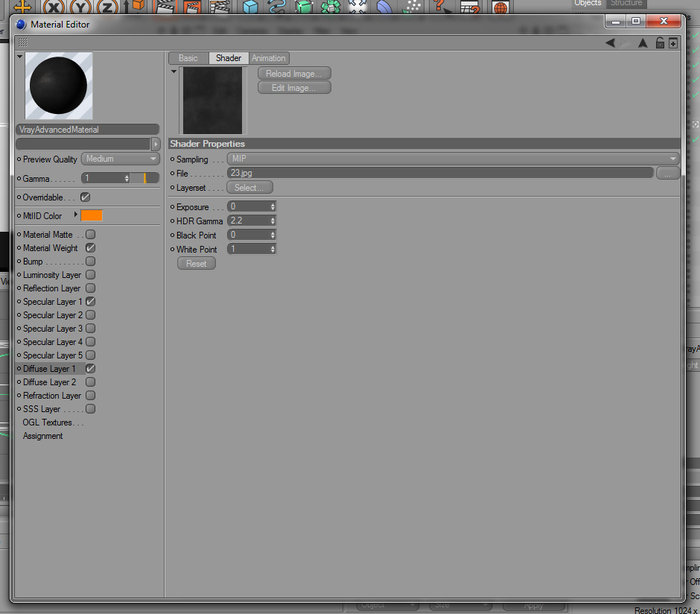Click the up arrow navigation icon
This screenshot has height=614, width=700.
coord(642,43)
